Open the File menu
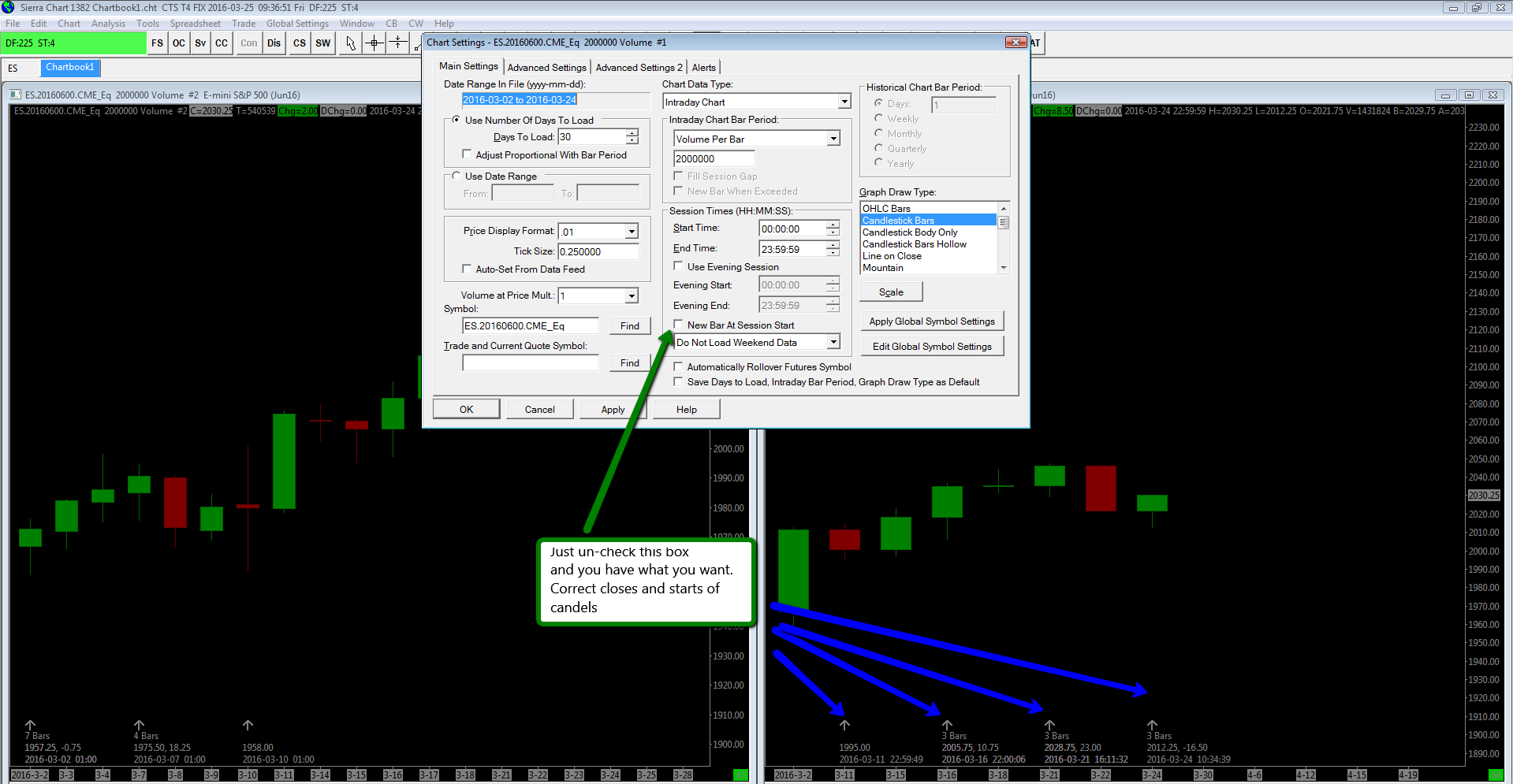 [13, 24]
